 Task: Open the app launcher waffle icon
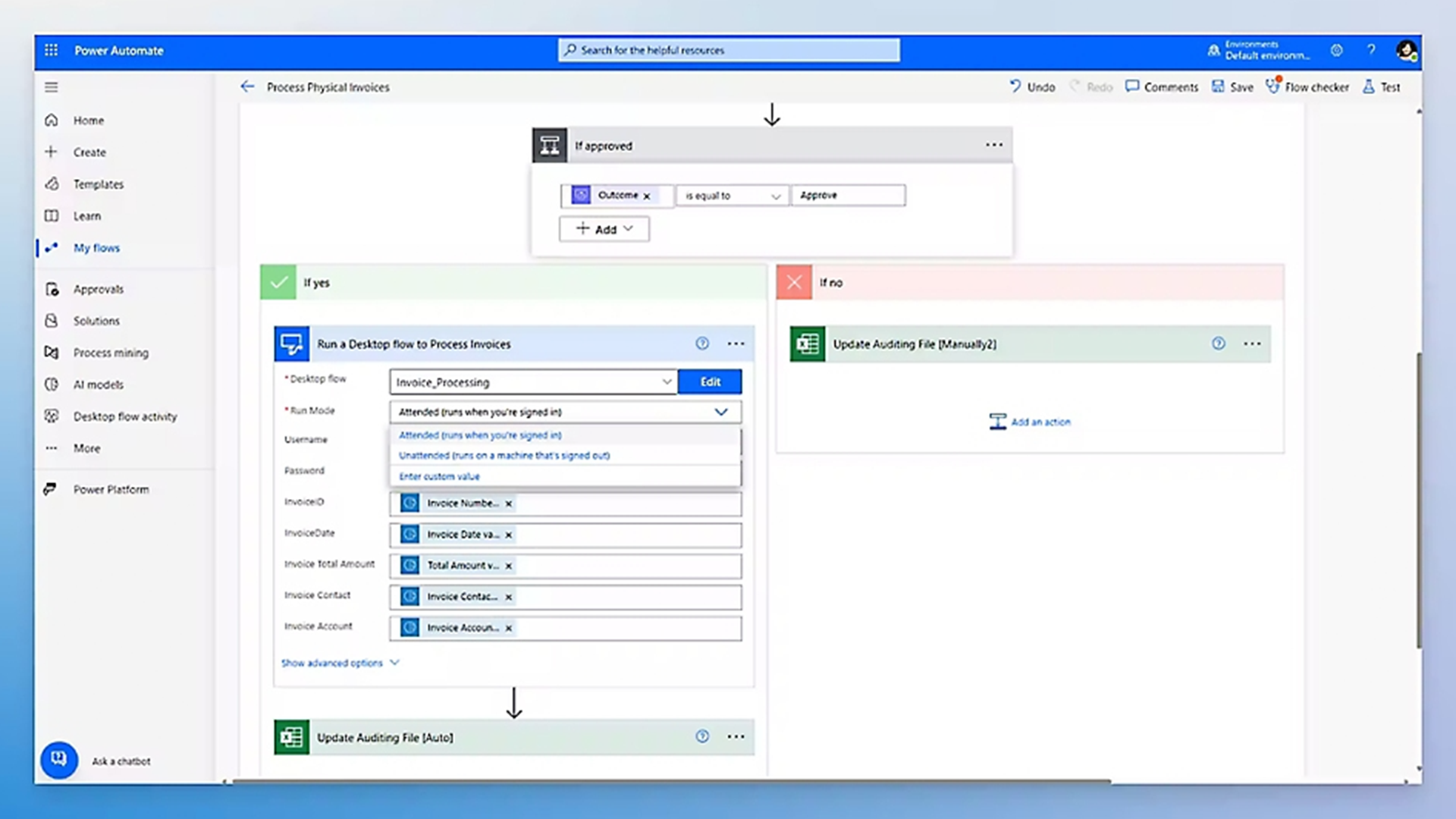51,50
